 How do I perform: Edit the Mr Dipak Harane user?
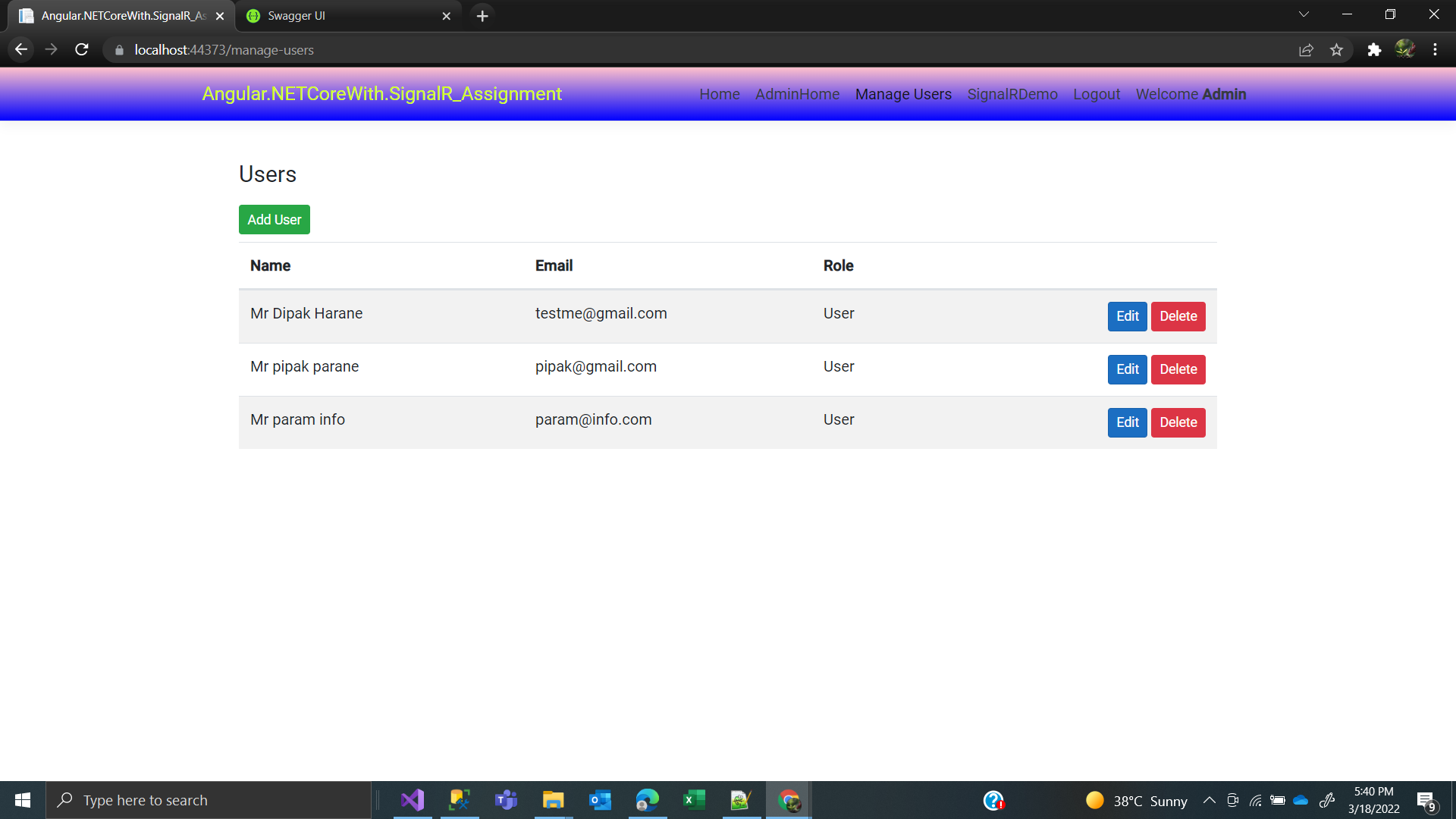1127,316
